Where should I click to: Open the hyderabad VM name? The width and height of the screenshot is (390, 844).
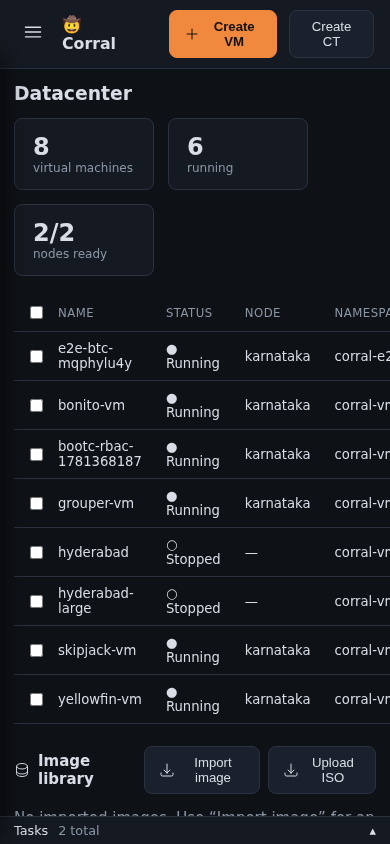pyautogui.click(x=93, y=552)
